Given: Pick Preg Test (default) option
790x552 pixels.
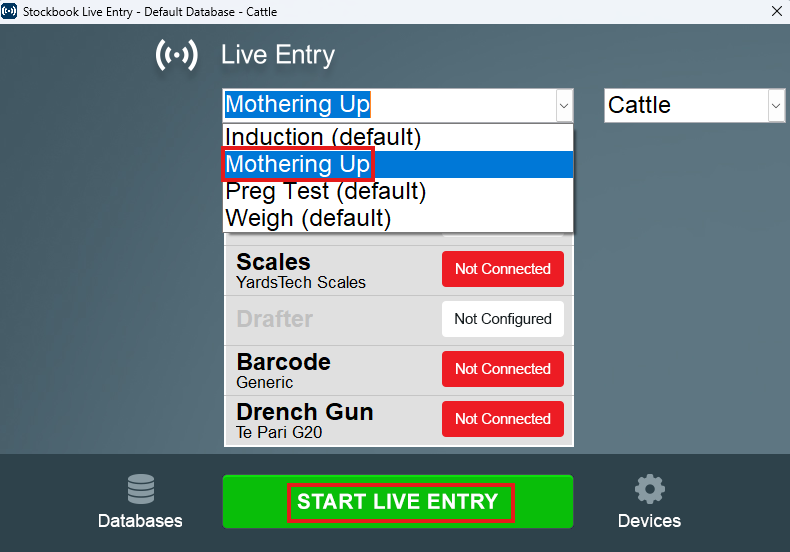Looking at the screenshot, I should 326,191.
